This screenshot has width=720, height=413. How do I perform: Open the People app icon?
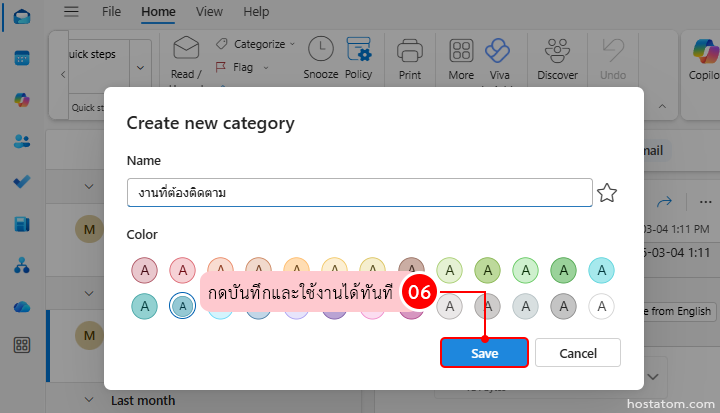click(x=22, y=141)
